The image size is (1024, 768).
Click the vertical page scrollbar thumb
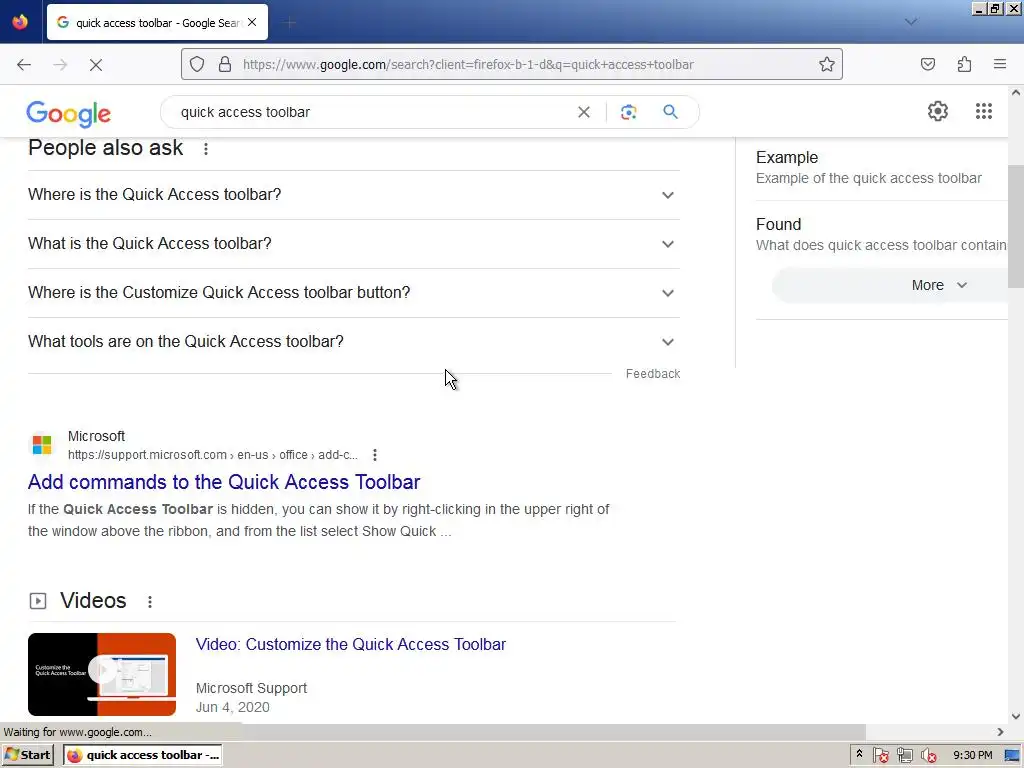[x=1016, y=226]
